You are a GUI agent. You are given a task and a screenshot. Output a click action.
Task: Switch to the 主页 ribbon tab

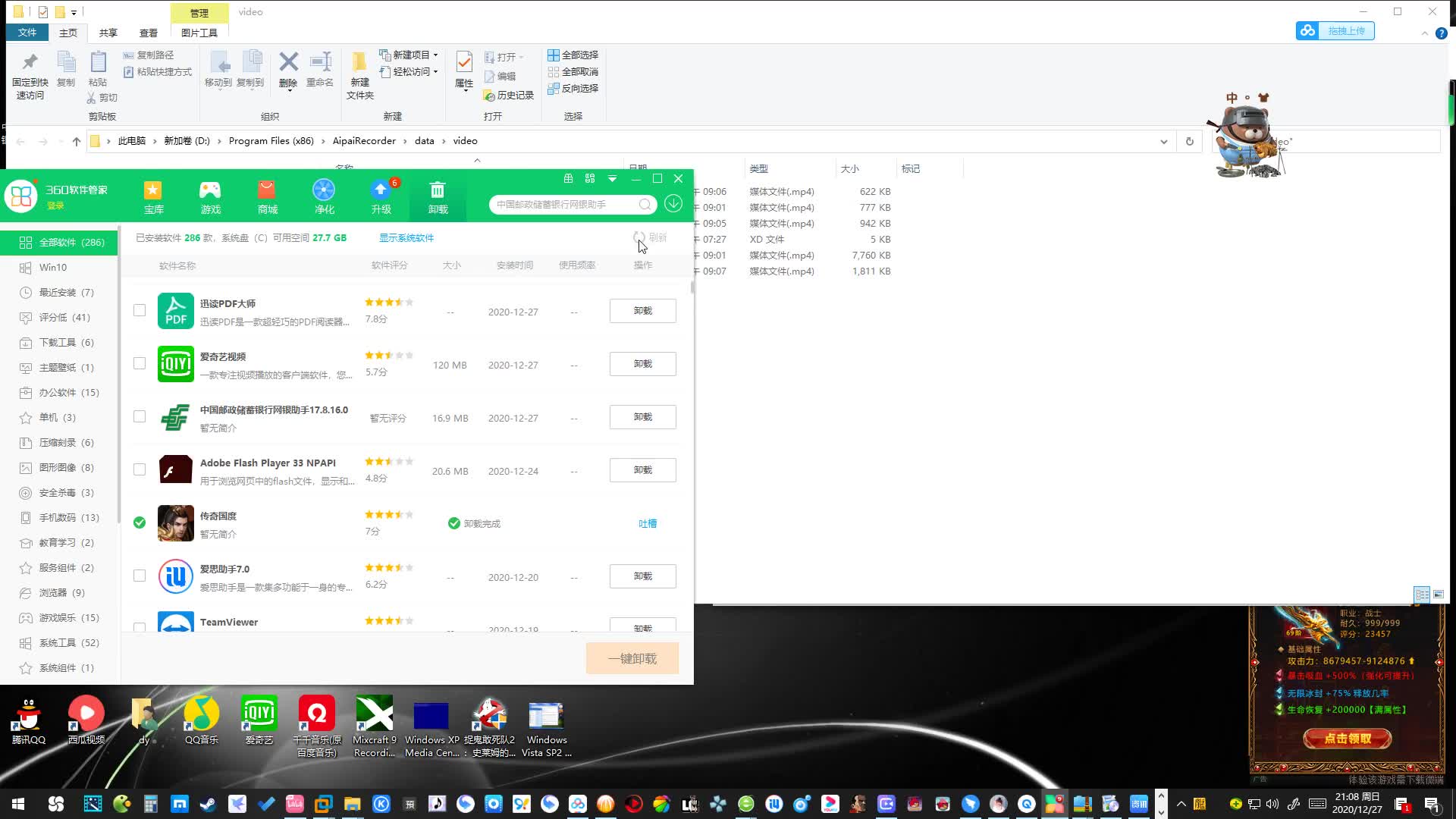click(x=68, y=33)
